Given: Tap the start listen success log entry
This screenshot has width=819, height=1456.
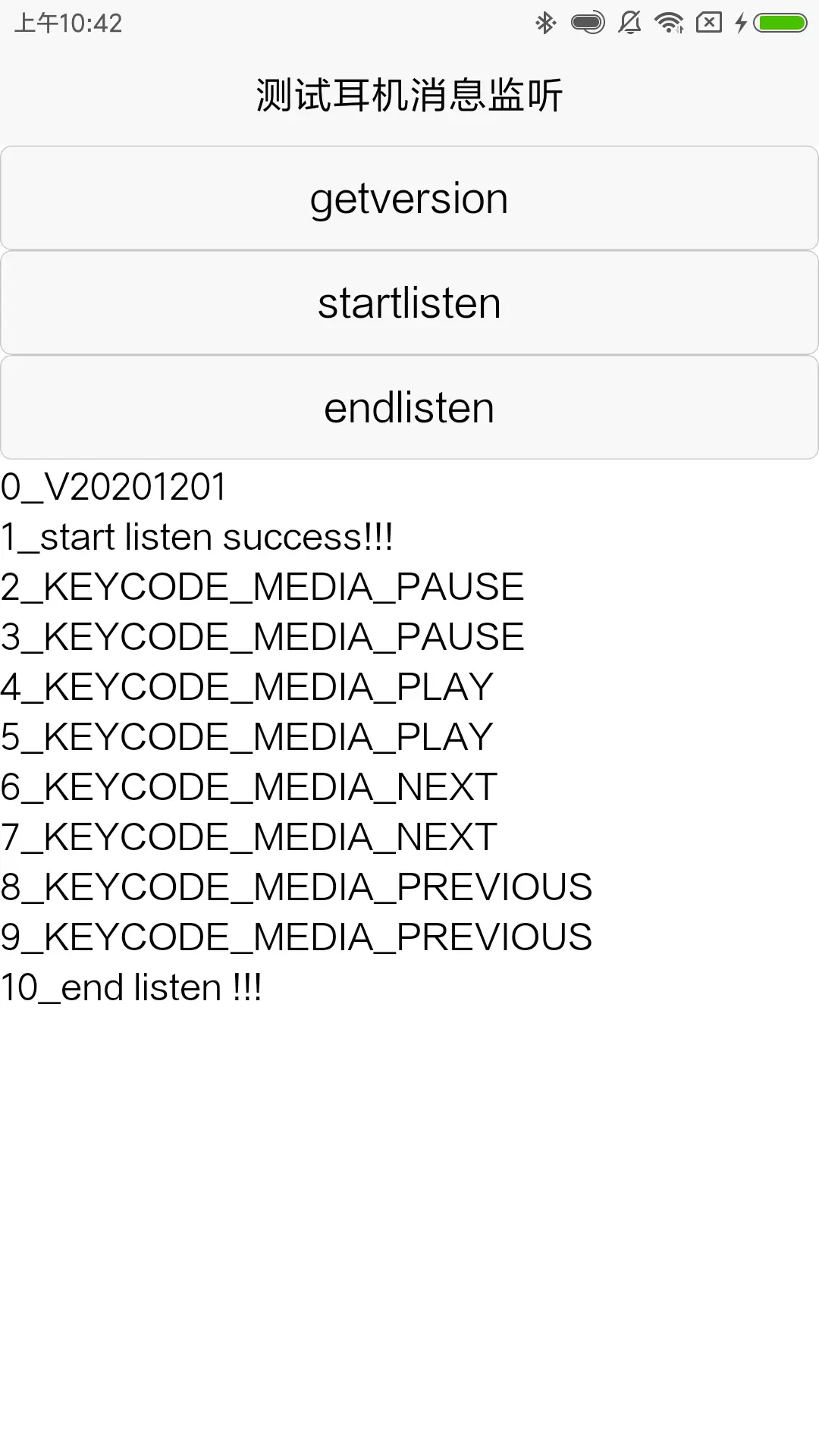Looking at the screenshot, I should pos(197,537).
